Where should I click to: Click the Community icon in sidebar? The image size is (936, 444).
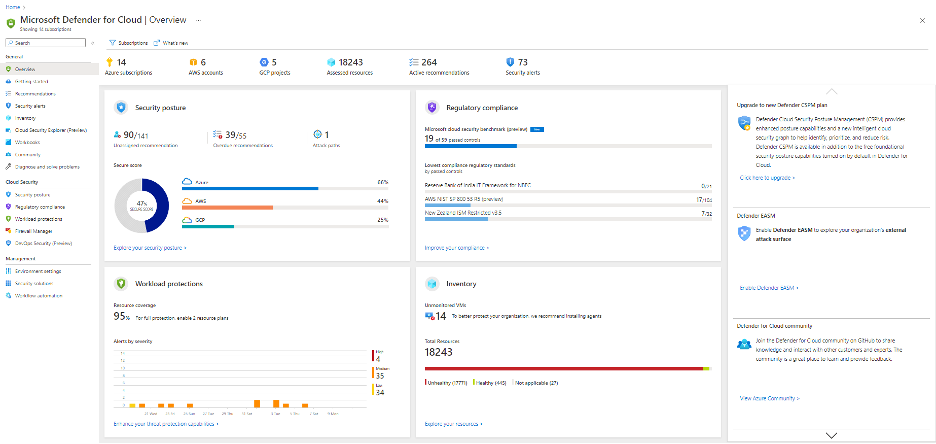point(8,155)
